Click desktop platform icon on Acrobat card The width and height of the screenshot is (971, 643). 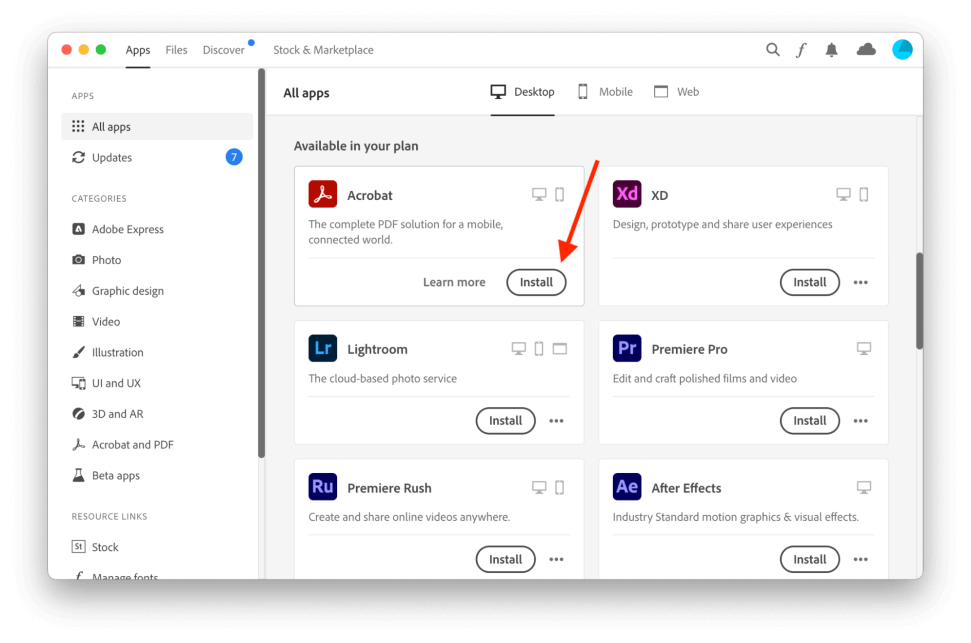point(539,195)
